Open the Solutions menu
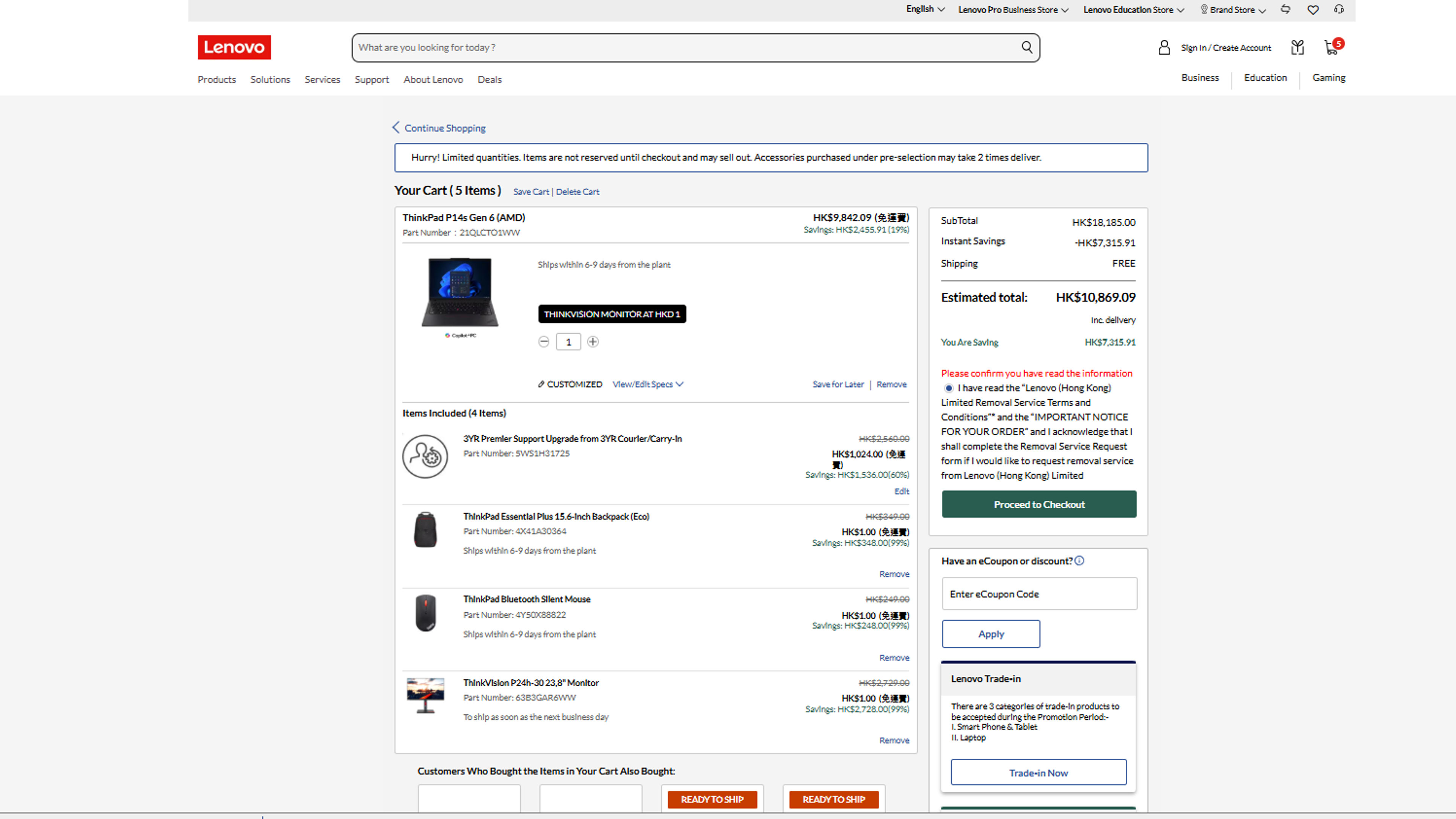 pos(270,80)
